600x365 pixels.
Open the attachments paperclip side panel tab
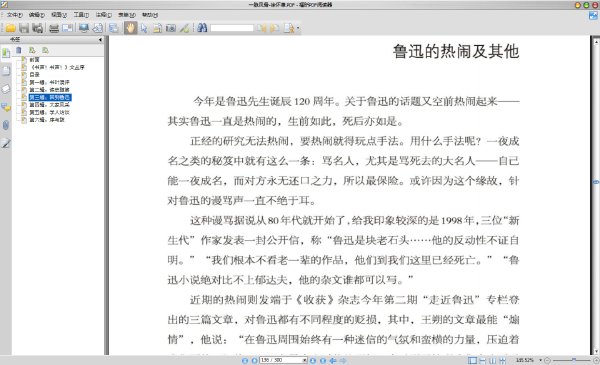[6, 125]
